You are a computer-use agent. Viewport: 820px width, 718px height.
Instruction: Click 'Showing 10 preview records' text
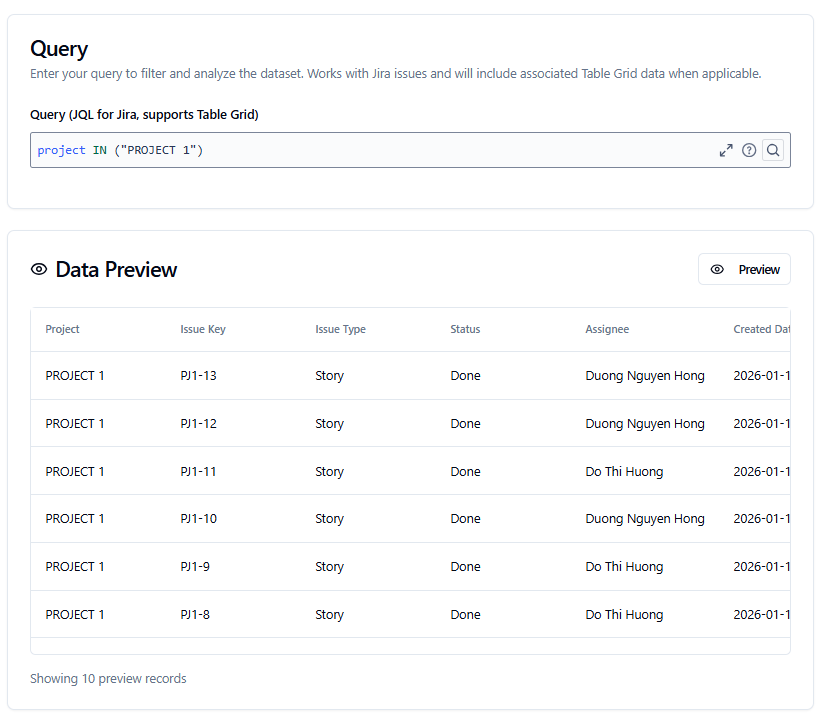[x=108, y=679]
